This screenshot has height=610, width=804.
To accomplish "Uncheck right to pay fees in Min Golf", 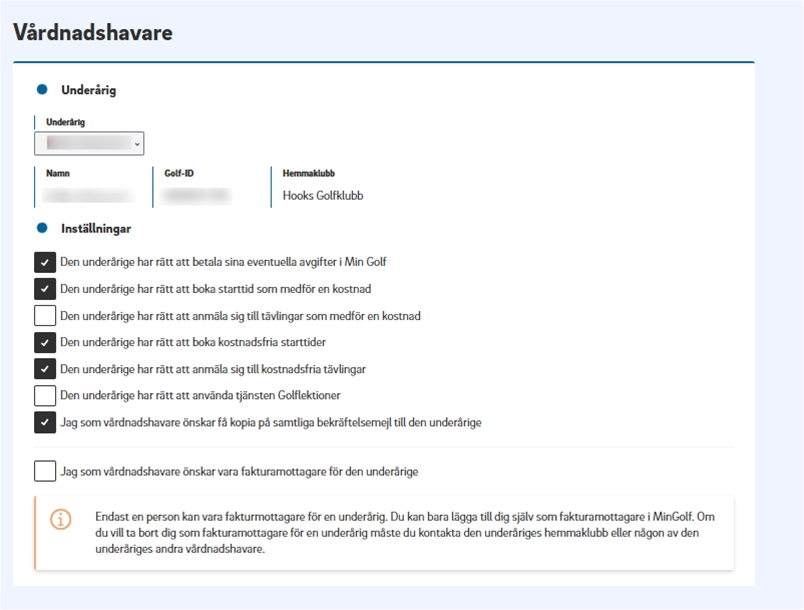I will coord(45,262).
